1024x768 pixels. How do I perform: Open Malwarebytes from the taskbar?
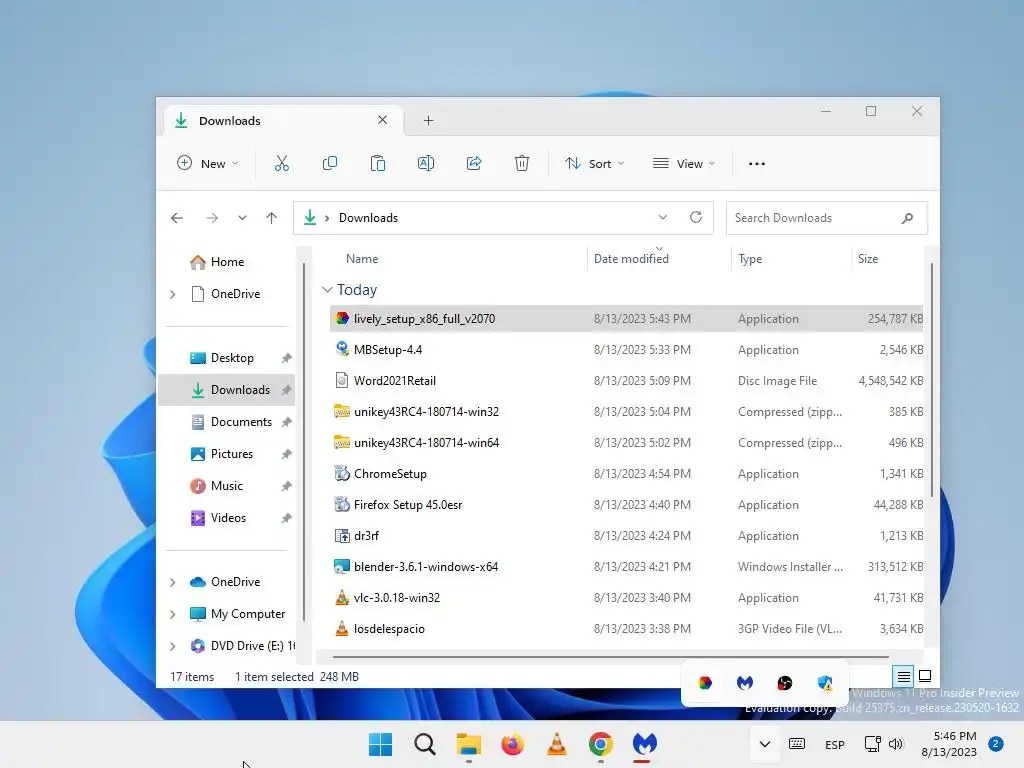[x=645, y=744]
